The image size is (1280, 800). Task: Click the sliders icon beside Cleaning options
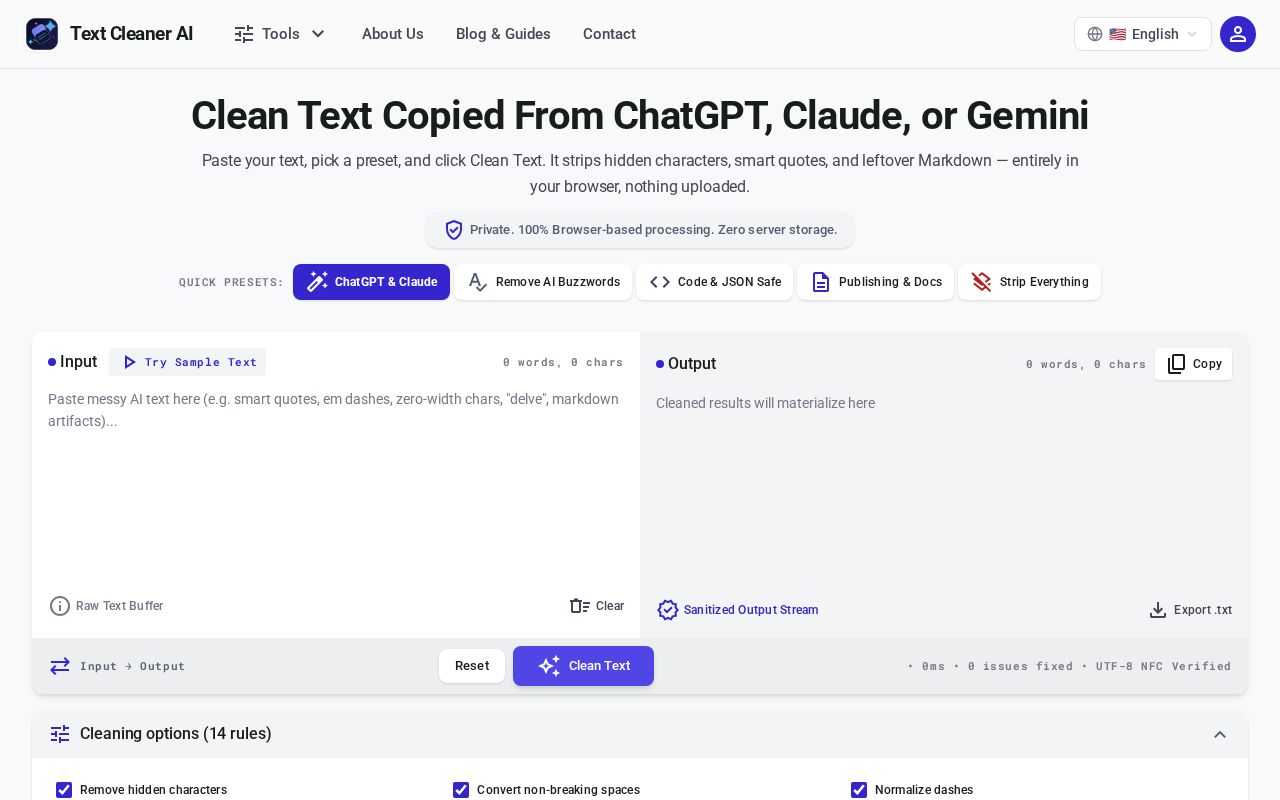pos(60,734)
